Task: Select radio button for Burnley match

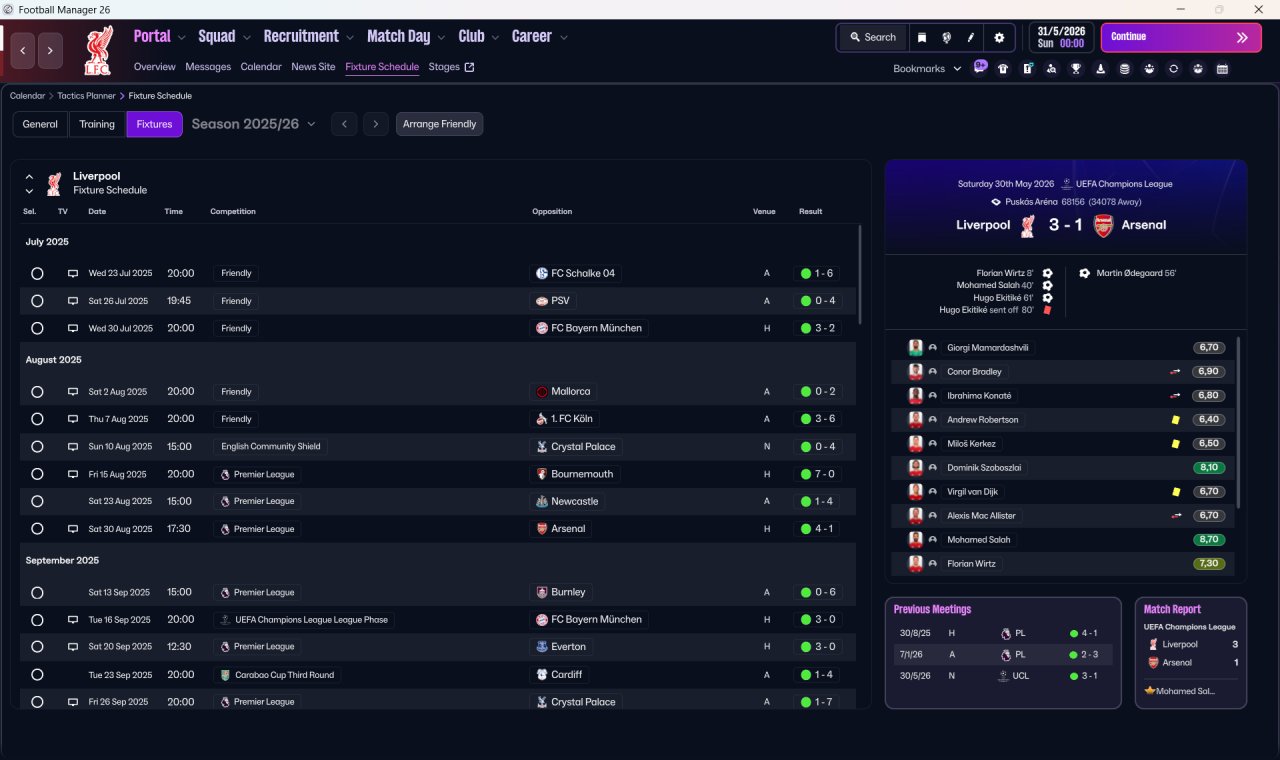Action: coord(37,592)
